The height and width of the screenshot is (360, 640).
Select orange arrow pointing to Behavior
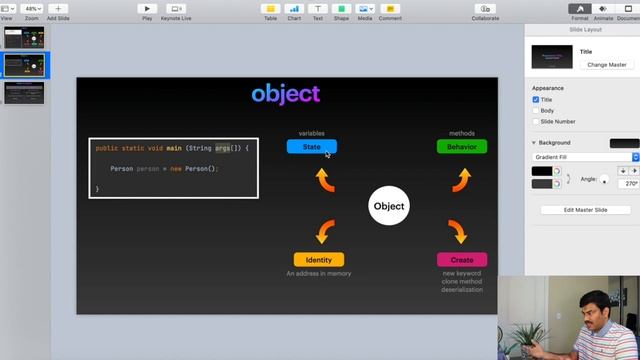(x=462, y=180)
